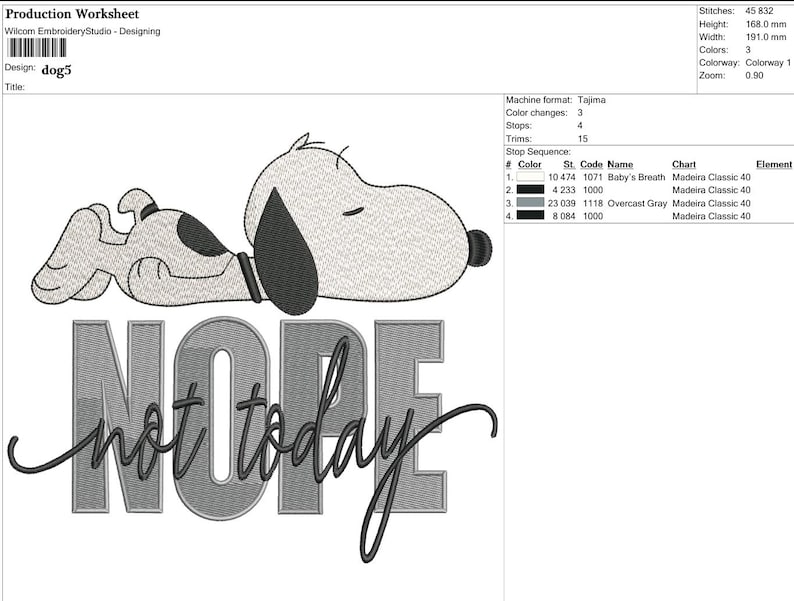Image resolution: width=794 pixels, height=601 pixels.
Task: Click the stitch count '23 039'
Action: tap(562, 203)
